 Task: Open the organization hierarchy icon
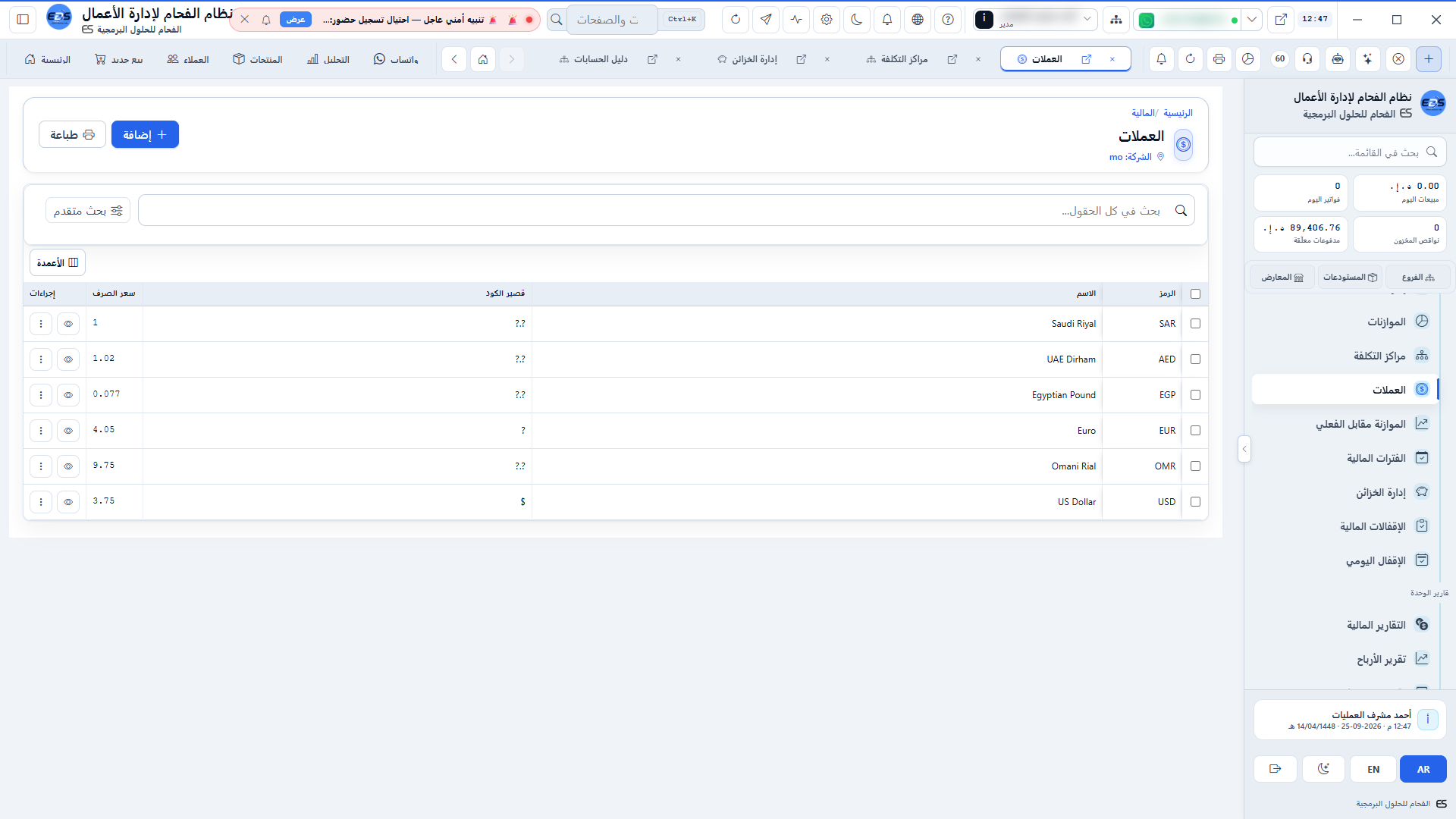[1116, 20]
